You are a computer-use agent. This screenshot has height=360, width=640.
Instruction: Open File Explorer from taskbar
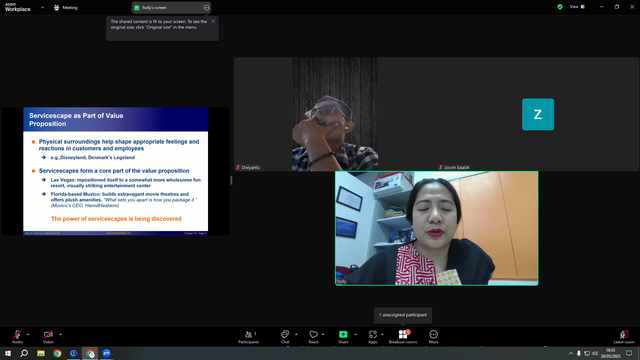tap(41, 353)
